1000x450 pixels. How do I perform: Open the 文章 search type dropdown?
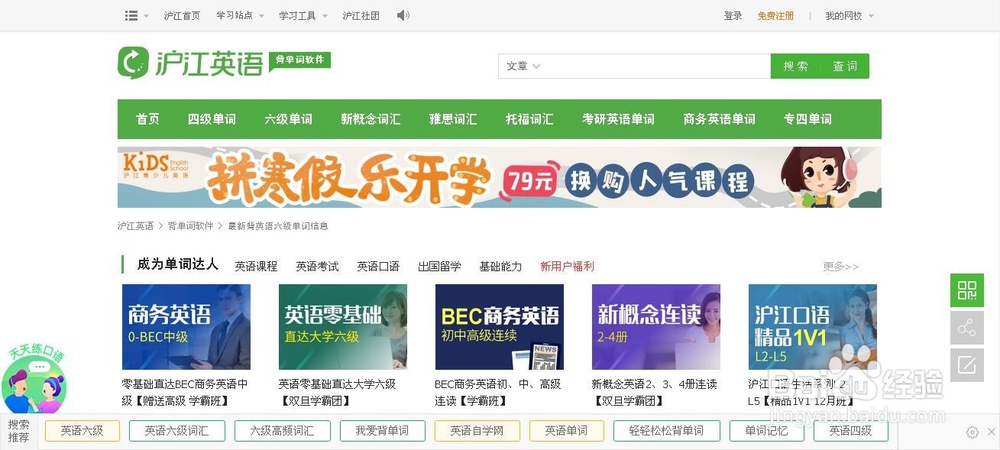(x=523, y=66)
